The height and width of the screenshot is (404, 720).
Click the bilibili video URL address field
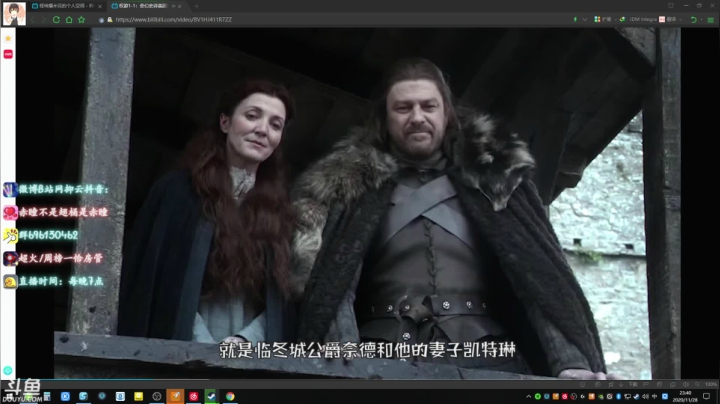pos(174,20)
